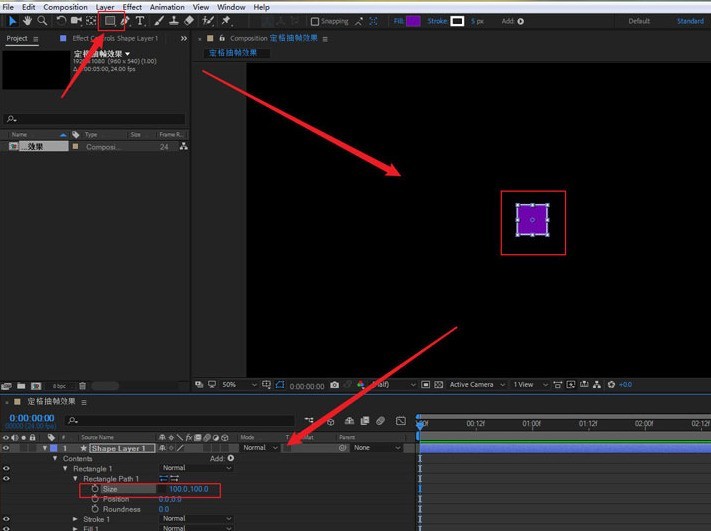Select the Zoom tool in toolbar
Screen dimensions: 711x531
point(42,21)
